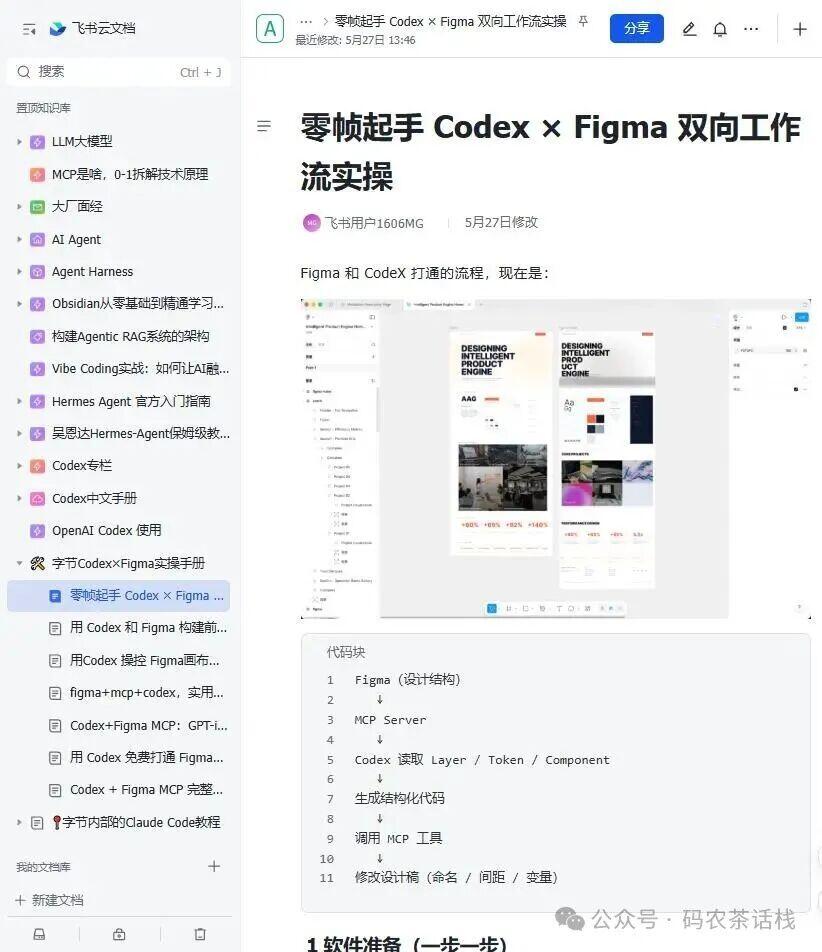Click the plus icon in the header
This screenshot has width=822, height=952.
(800, 29)
